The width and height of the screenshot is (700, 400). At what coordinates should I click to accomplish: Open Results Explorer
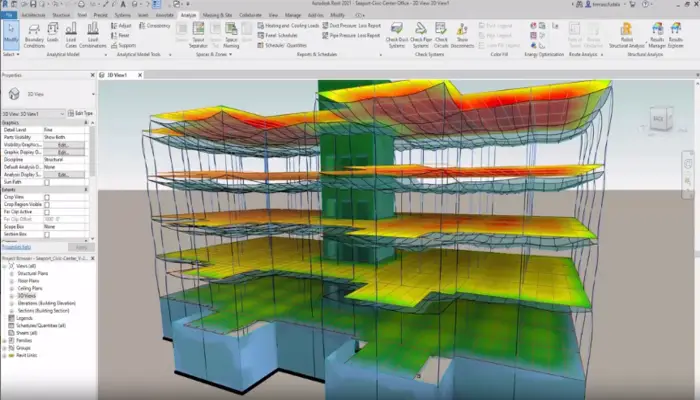(x=677, y=33)
